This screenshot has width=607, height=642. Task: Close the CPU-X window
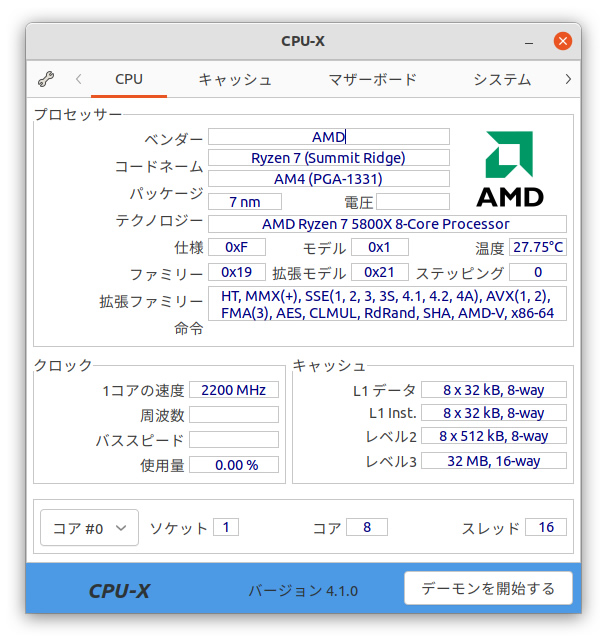coord(563,41)
